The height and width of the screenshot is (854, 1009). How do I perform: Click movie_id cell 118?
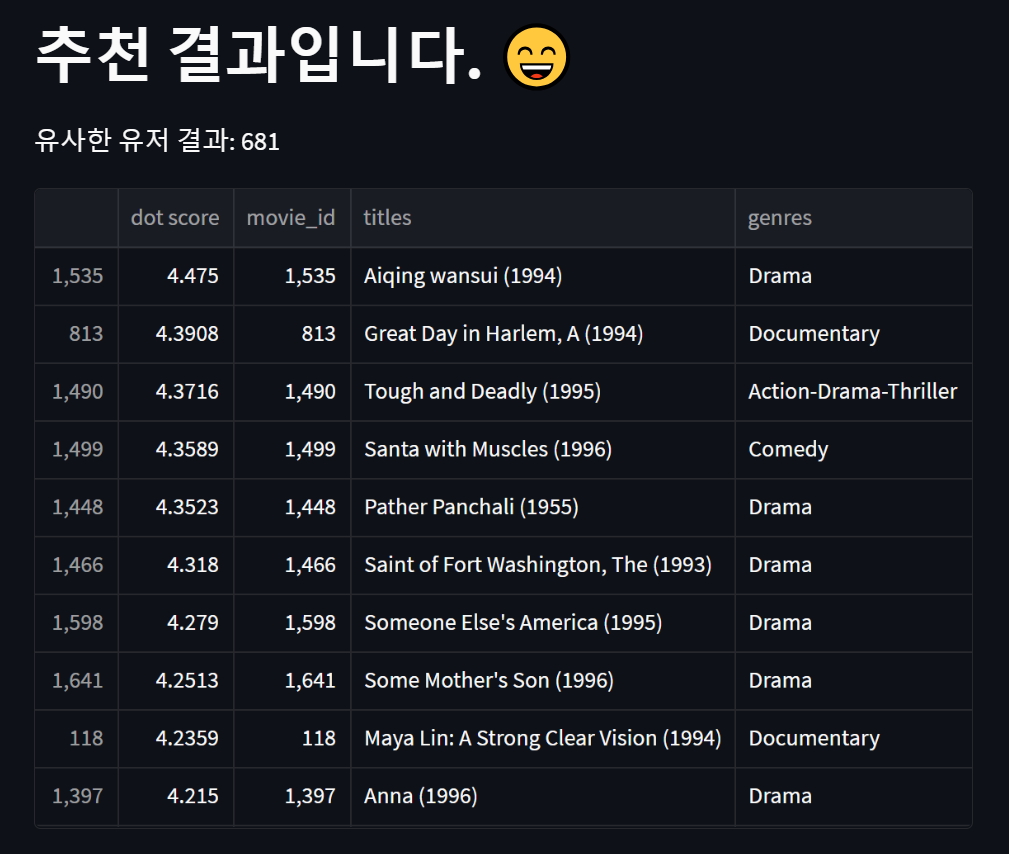pos(292,738)
